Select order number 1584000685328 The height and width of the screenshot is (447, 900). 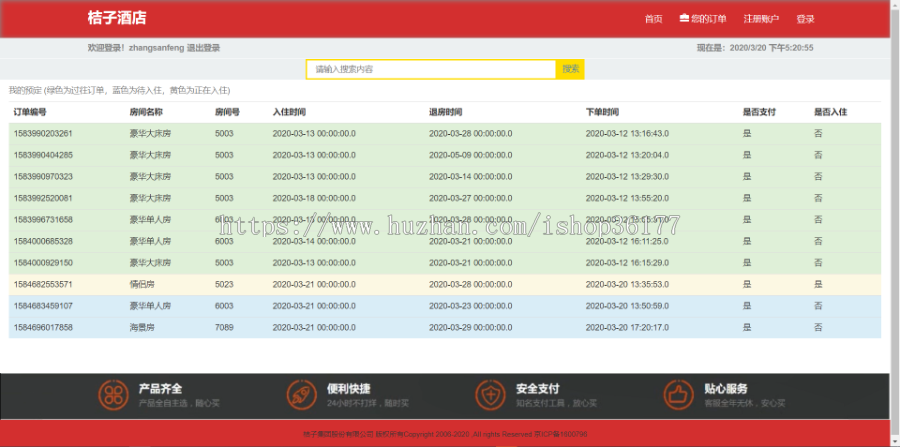[x=43, y=241]
